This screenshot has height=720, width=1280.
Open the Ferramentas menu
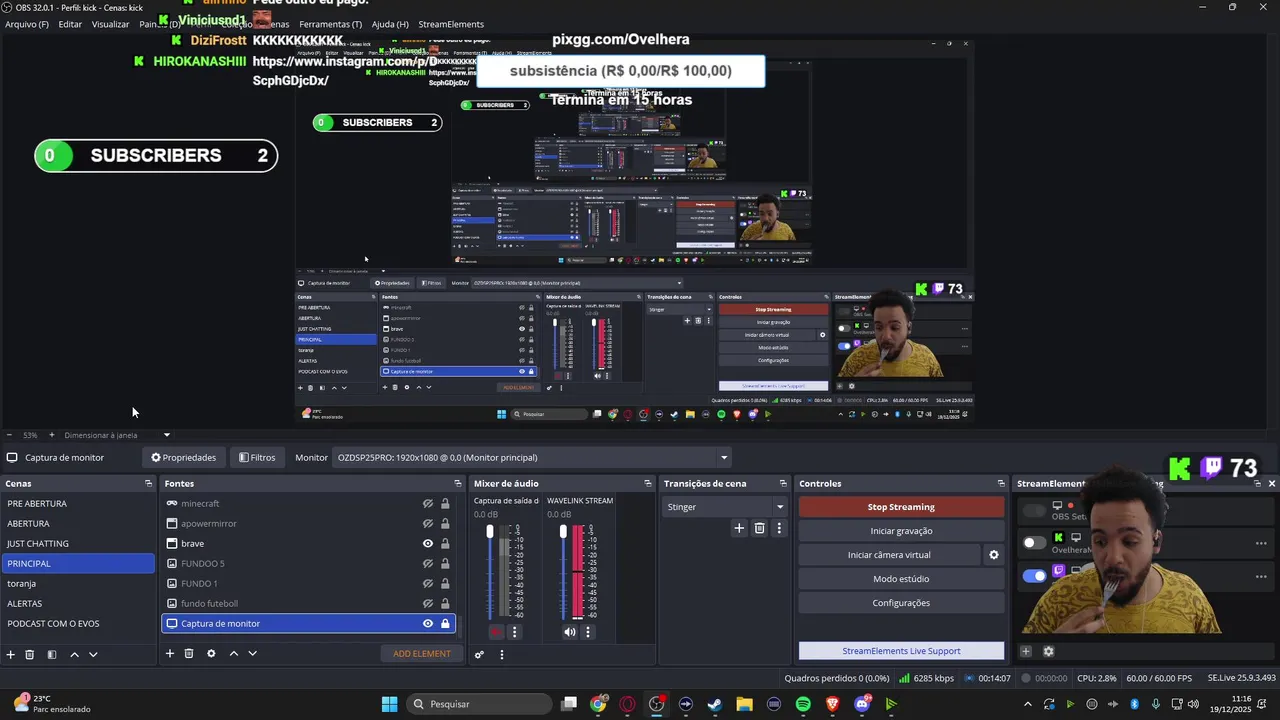330,24
